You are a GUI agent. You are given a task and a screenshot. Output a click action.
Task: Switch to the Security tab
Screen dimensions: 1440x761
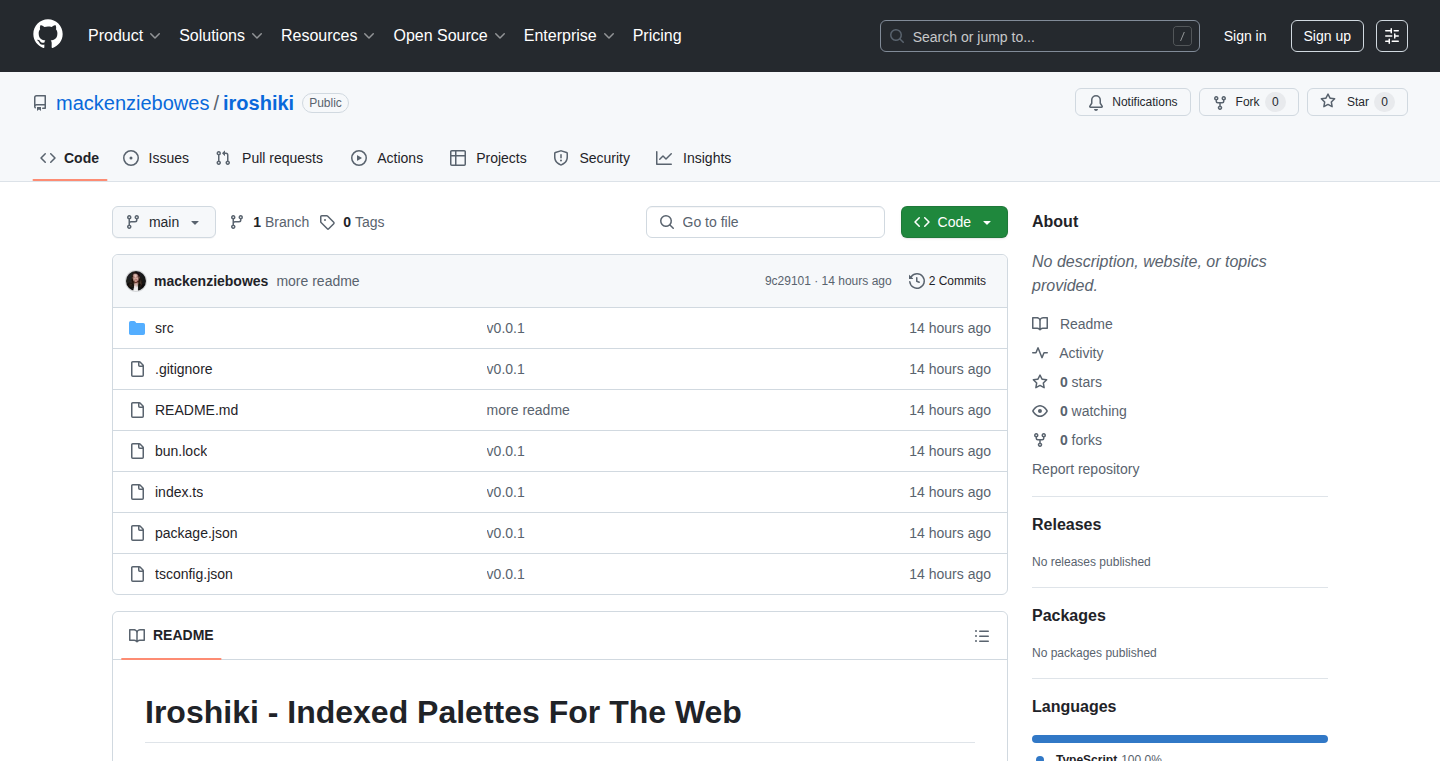tap(592, 158)
